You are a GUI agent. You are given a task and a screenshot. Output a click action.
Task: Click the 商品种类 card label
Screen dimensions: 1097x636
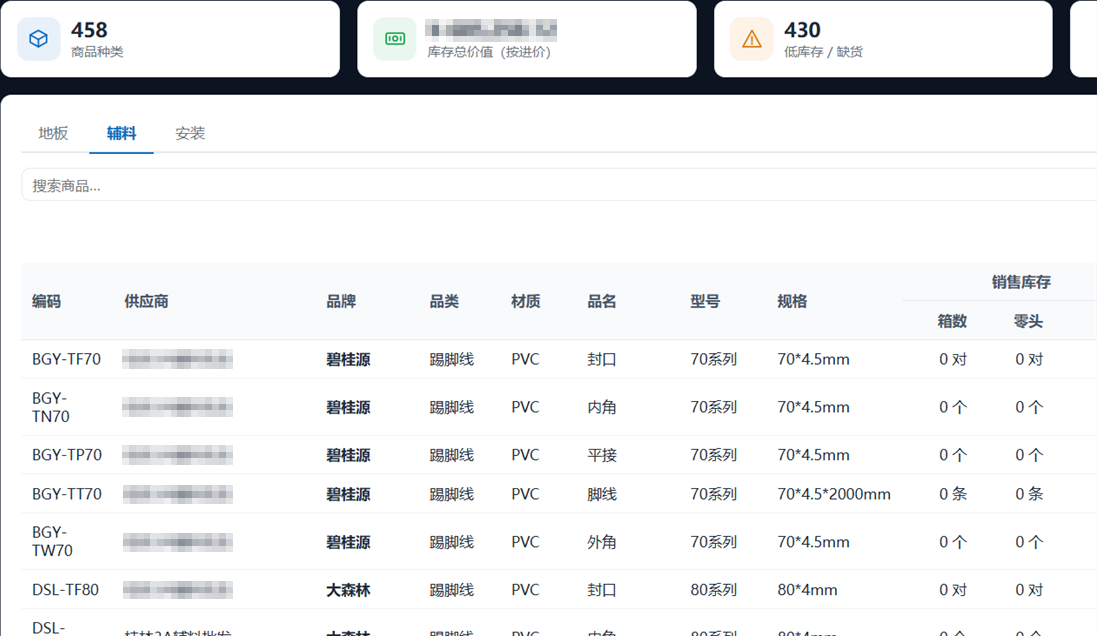coord(97,52)
